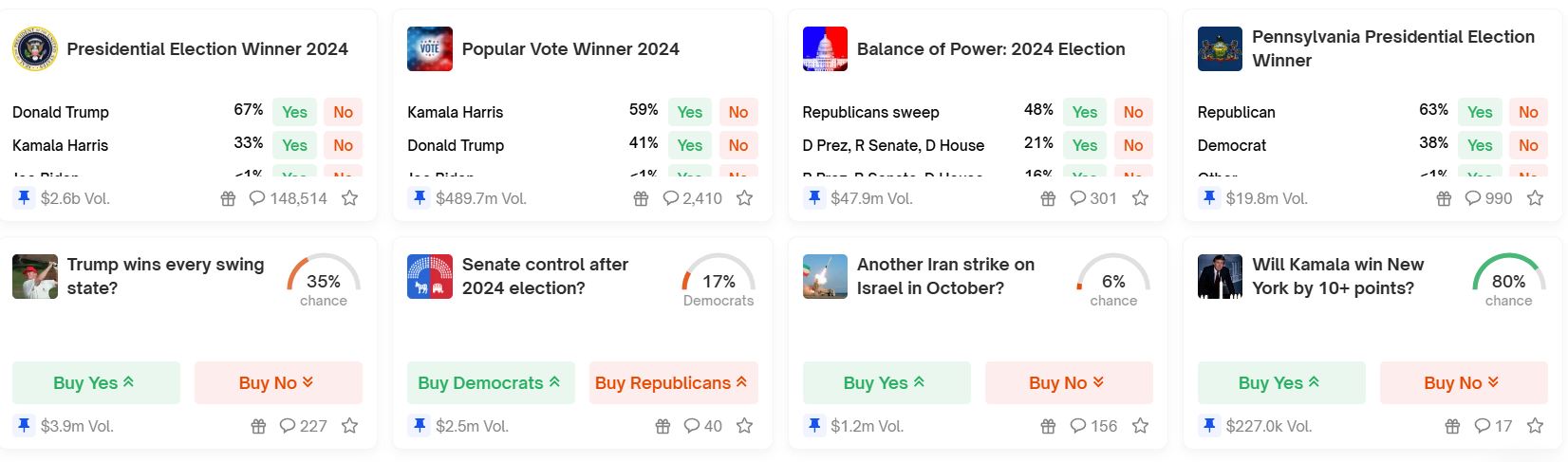Image resolution: width=1568 pixels, height=462 pixels.
Task: Click comment icon on Pennsylvania election card
Action: (x=1474, y=198)
